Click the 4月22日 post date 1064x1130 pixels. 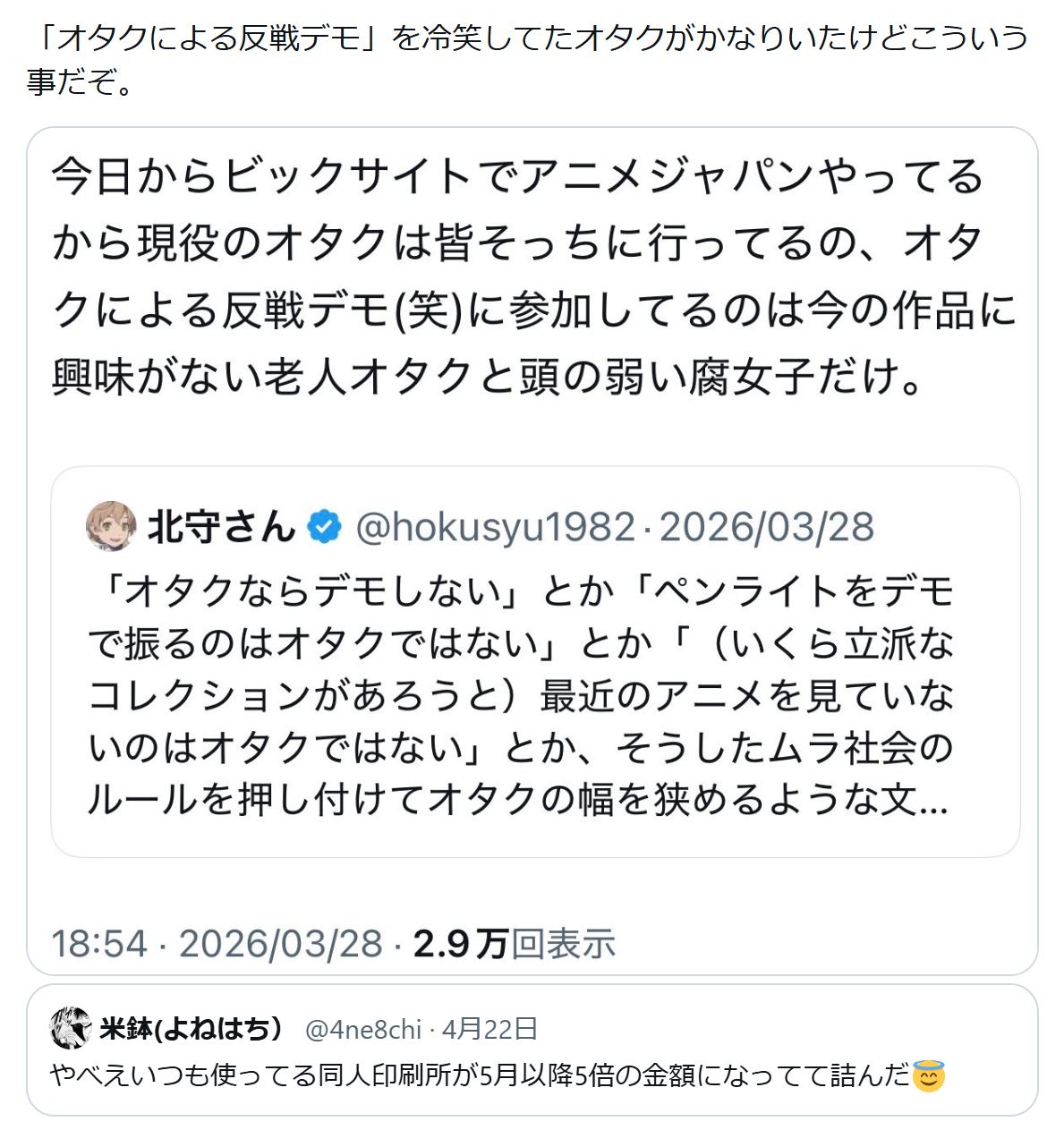(489, 1029)
